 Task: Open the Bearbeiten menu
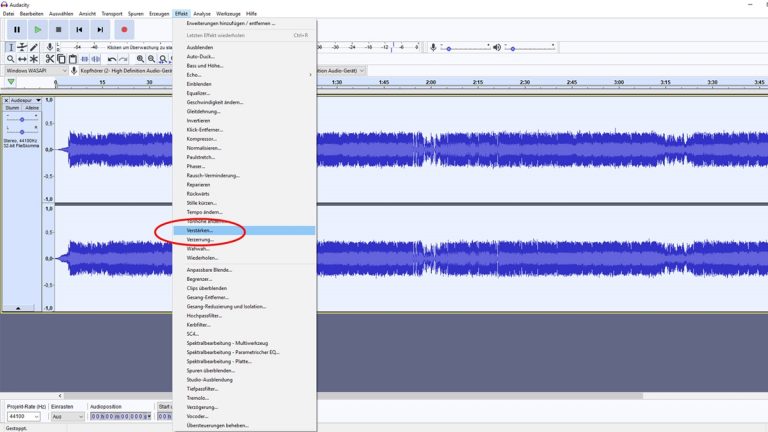(x=31, y=14)
